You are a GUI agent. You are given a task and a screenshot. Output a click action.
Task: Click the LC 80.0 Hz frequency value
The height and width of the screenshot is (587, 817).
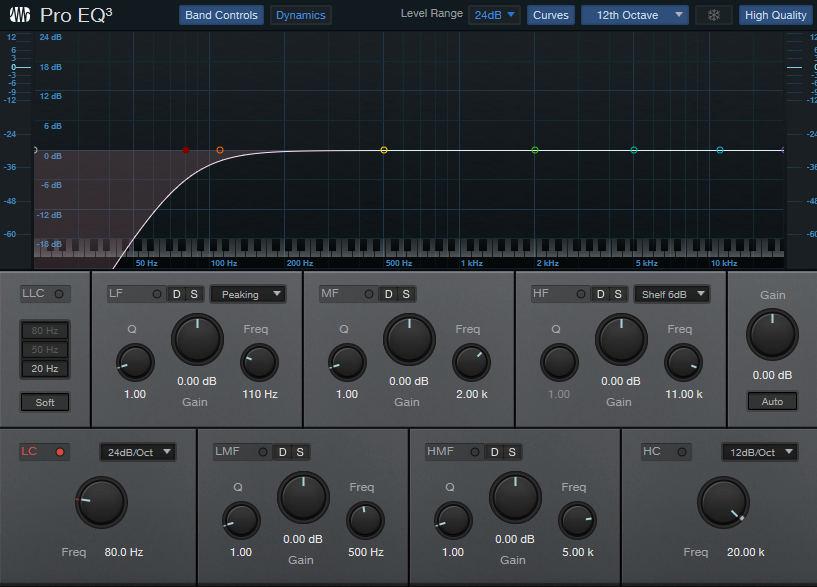coord(124,552)
